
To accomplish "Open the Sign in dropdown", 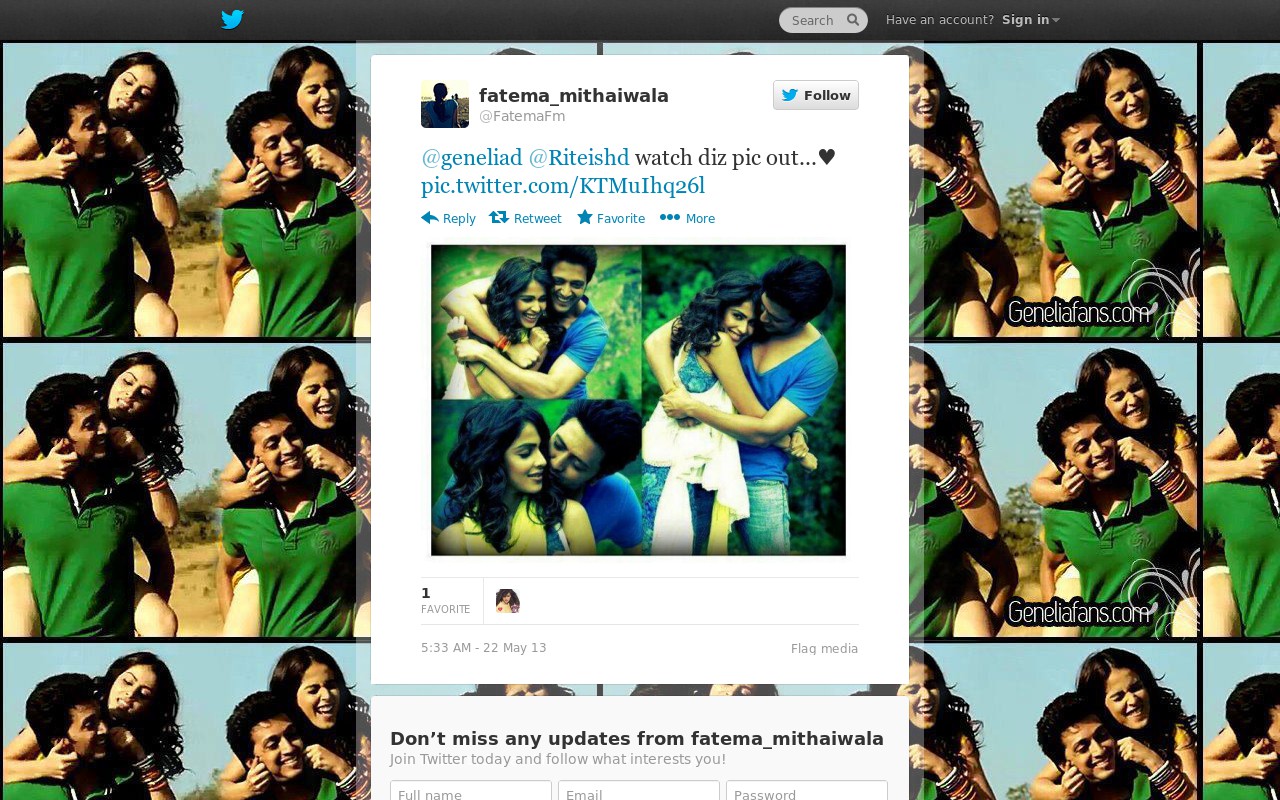I will click(x=1031, y=20).
